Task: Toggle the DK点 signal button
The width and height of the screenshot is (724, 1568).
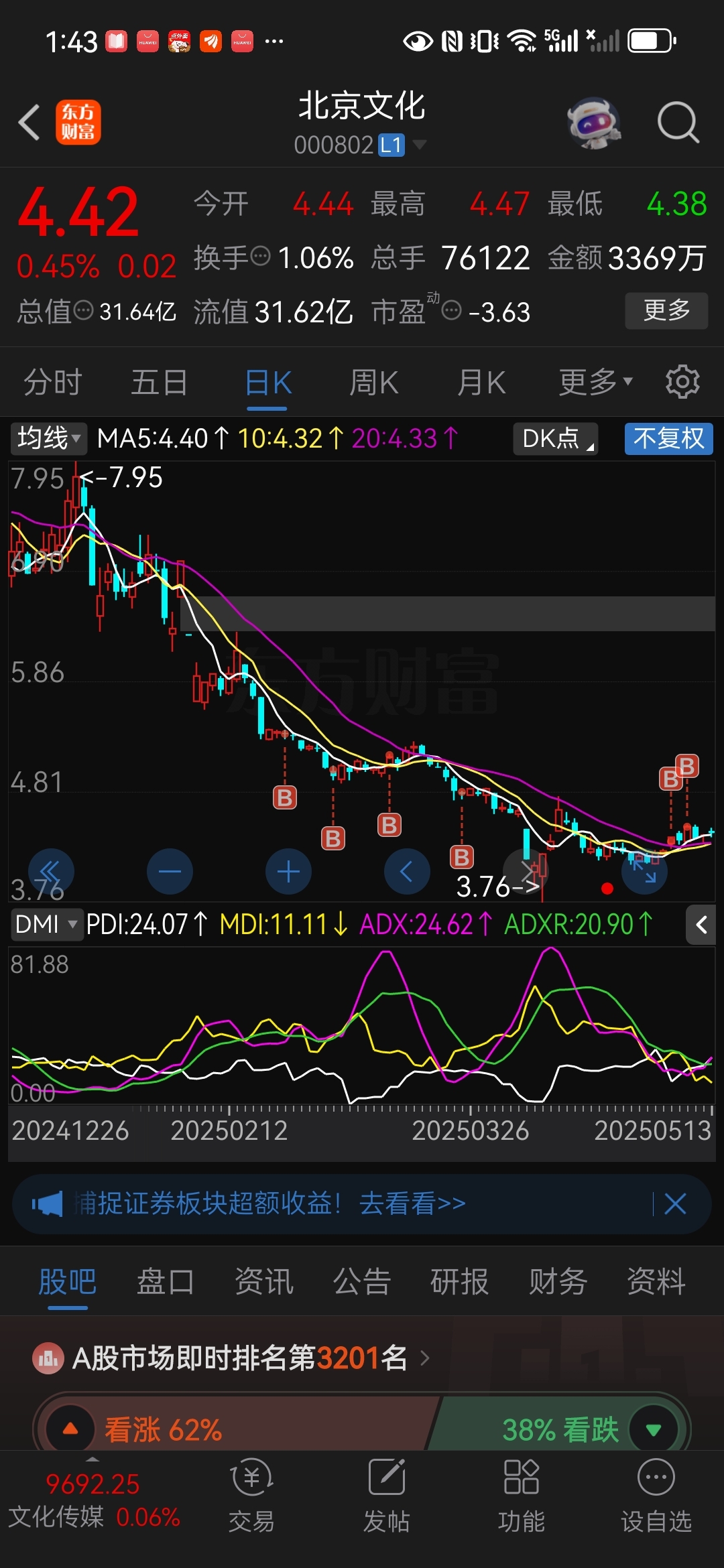Action: coord(555,439)
